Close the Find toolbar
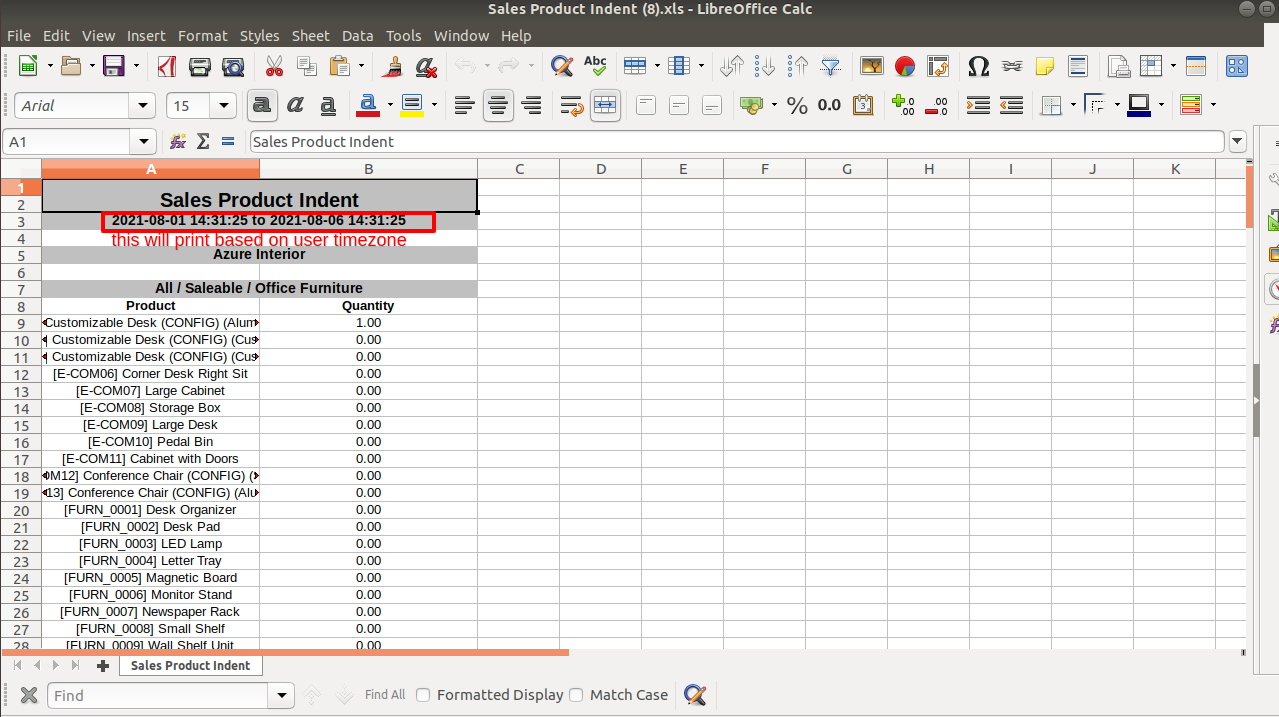Viewport: 1279px width, 717px height. [29, 695]
